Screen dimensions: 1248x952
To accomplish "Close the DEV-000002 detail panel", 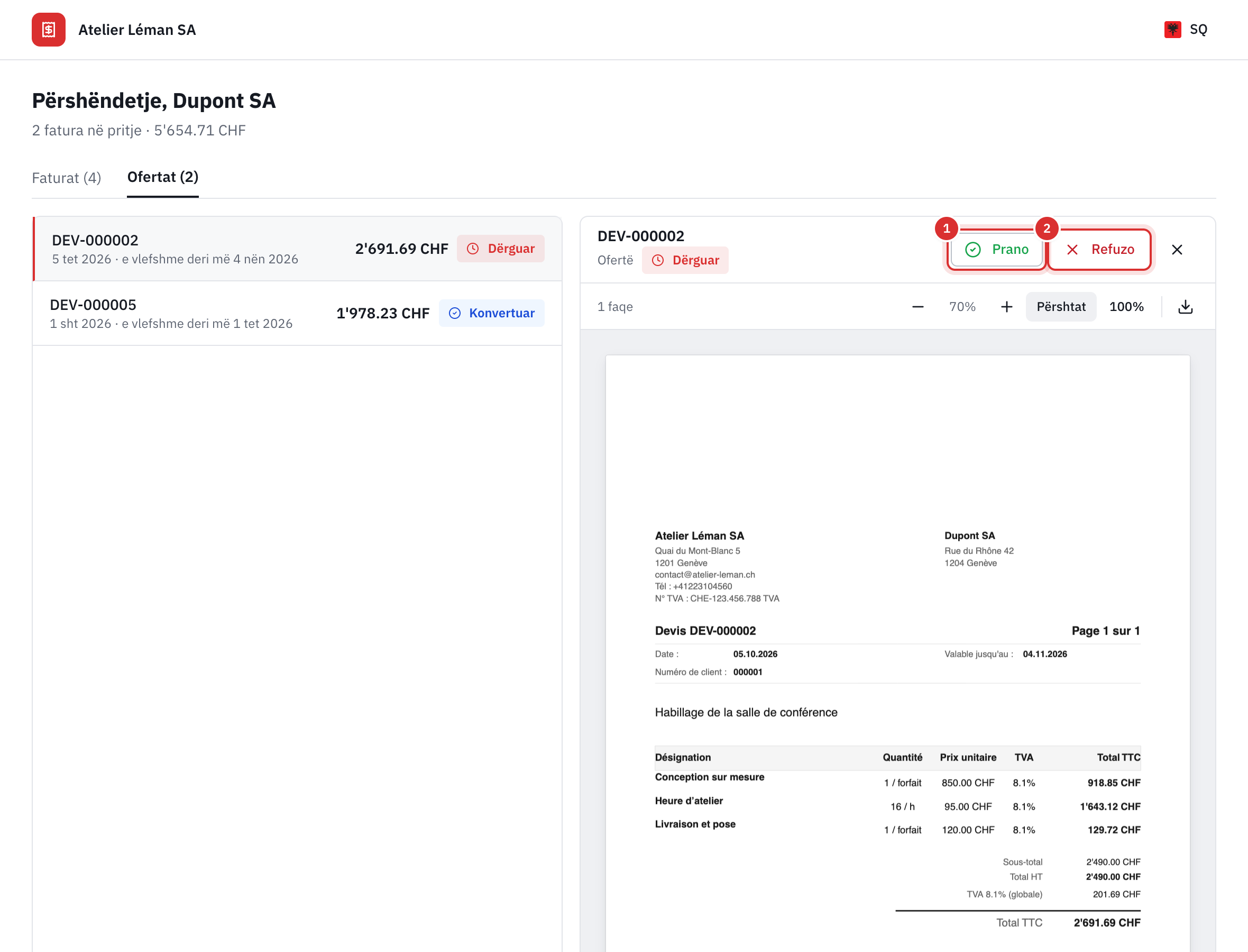I will point(1177,249).
